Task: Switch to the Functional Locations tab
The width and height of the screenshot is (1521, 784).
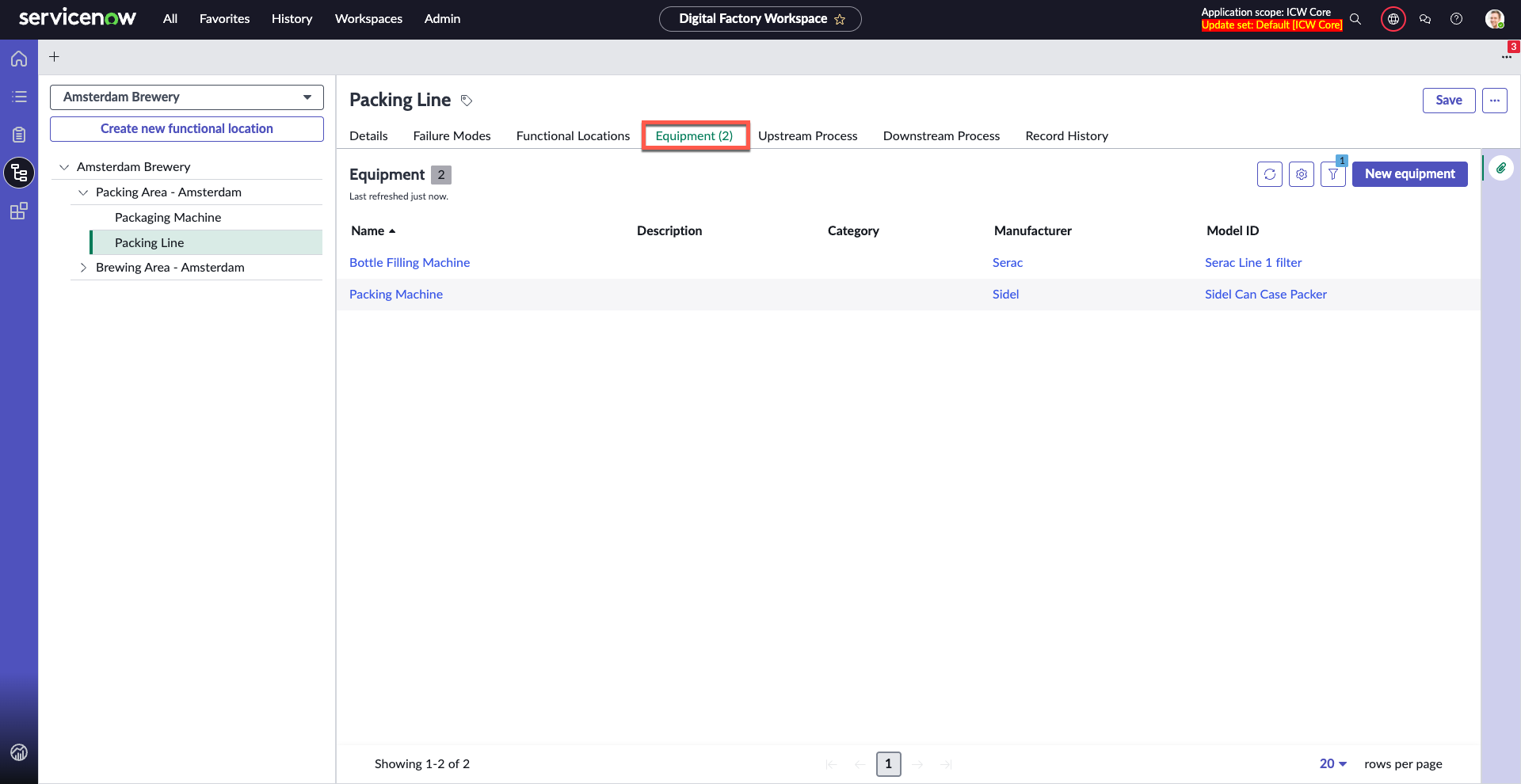Action: [573, 136]
